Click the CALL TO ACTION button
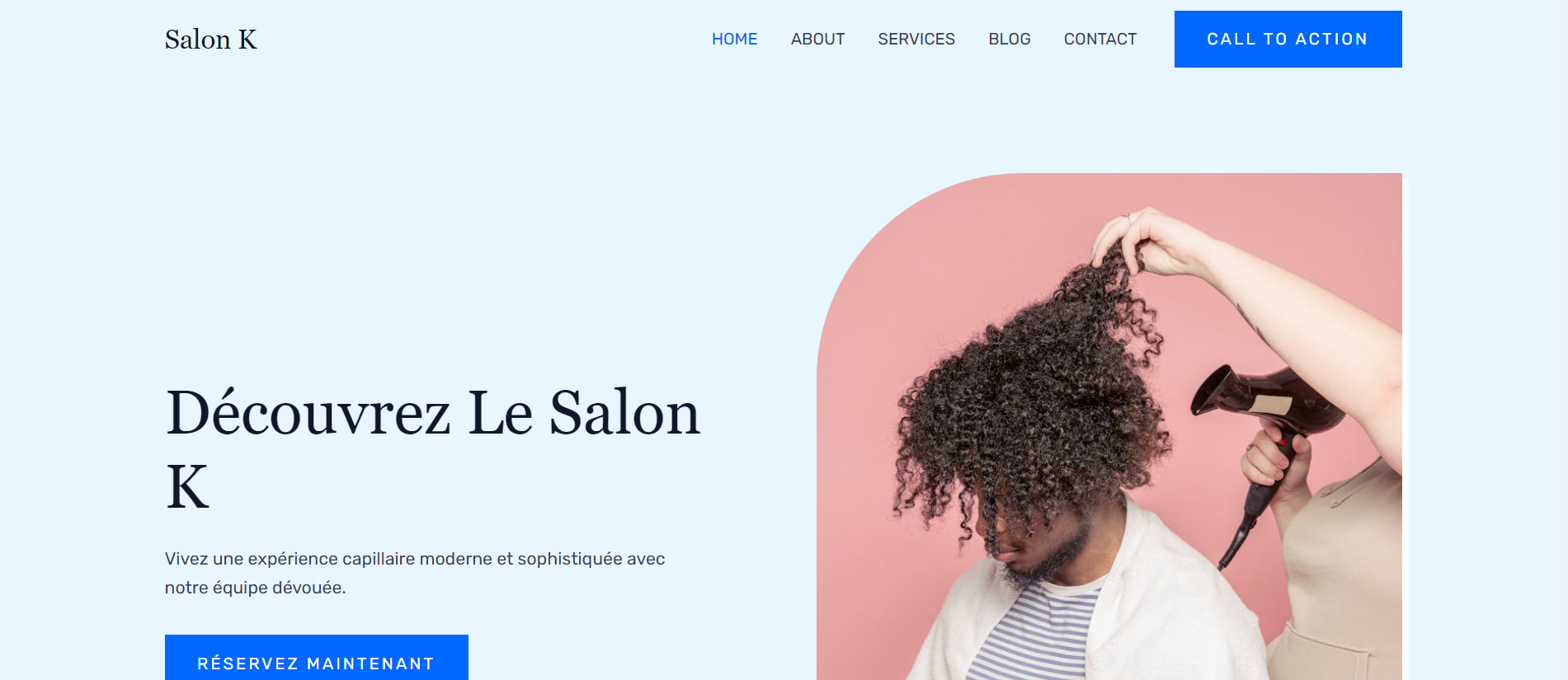Screen dimensions: 1568x680 click(1288, 39)
